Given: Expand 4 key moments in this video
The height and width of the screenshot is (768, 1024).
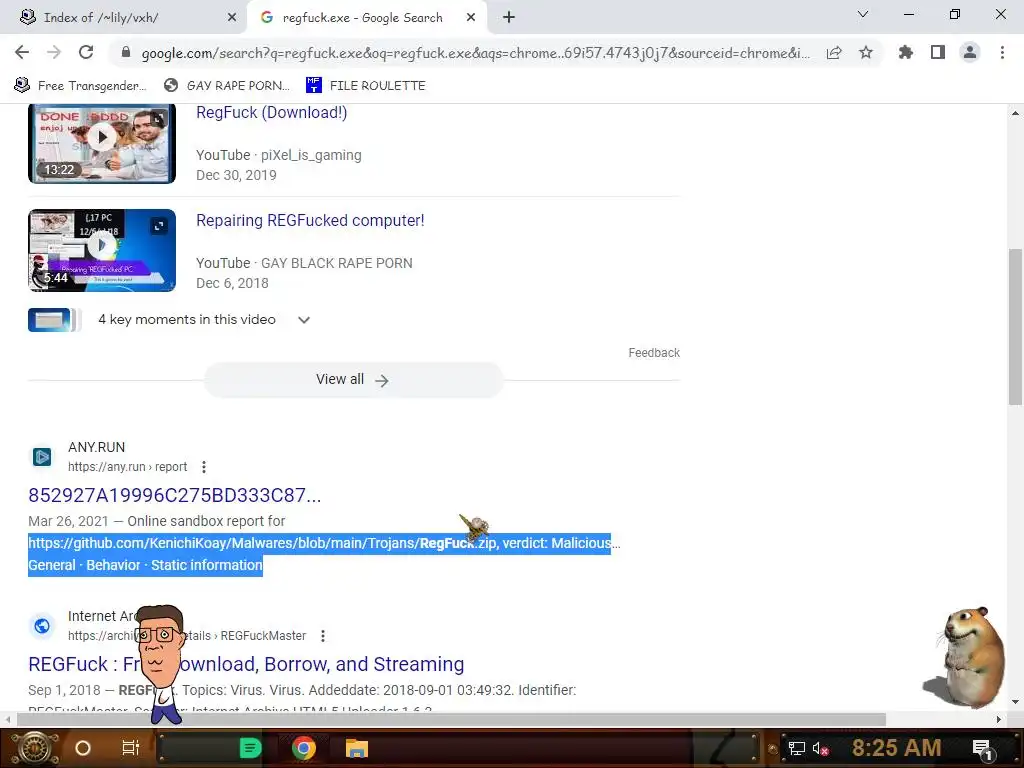Looking at the screenshot, I should click(x=304, y=320).
